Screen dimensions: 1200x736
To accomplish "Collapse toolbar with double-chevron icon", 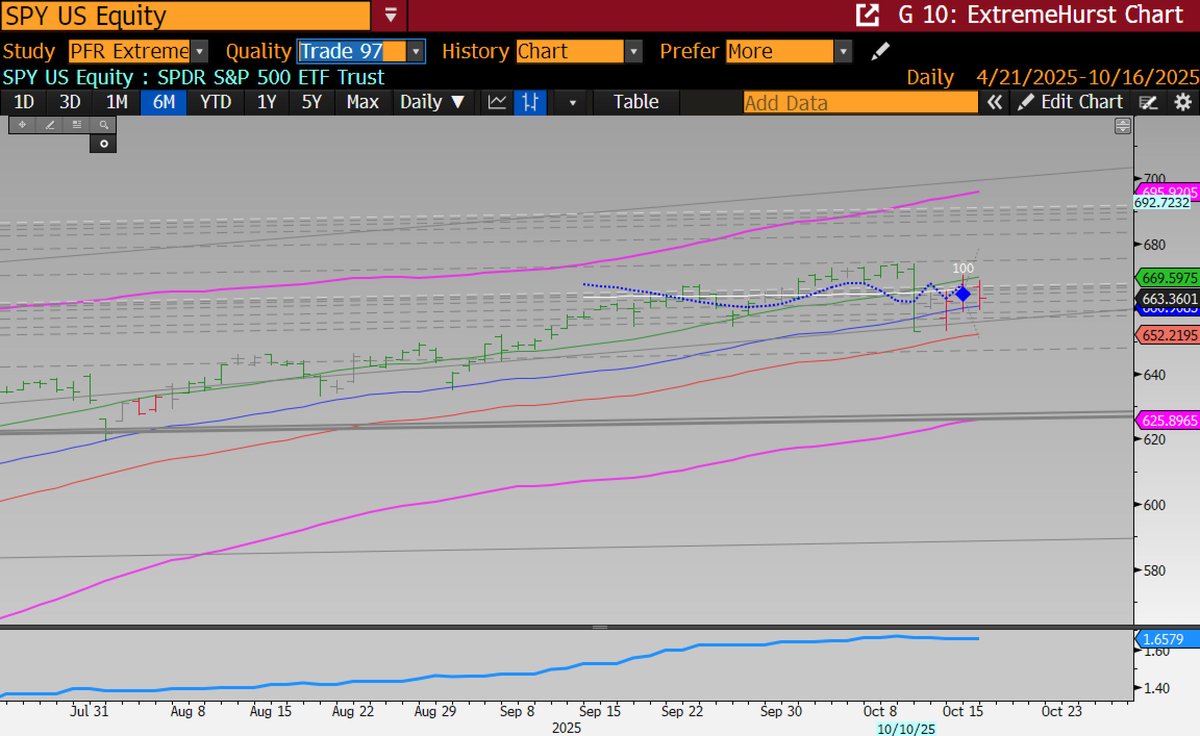I will pos(995,102).
